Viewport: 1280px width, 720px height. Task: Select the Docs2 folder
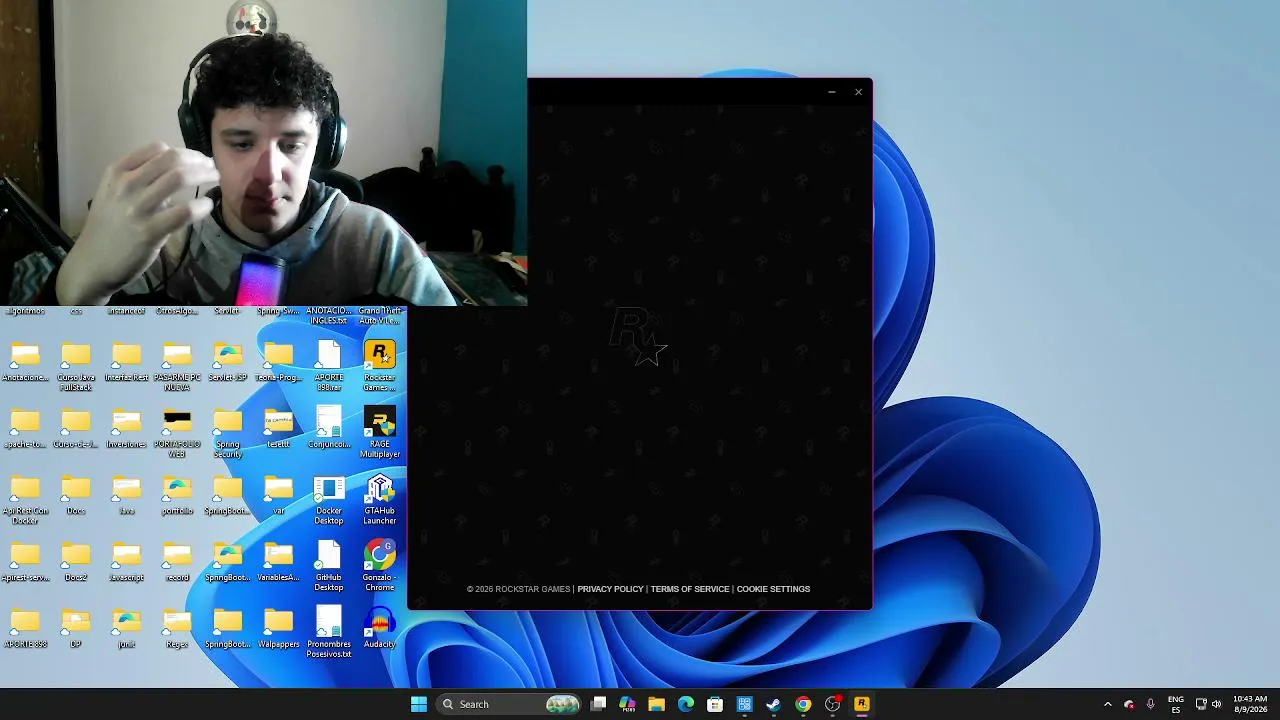click(76, 561)
